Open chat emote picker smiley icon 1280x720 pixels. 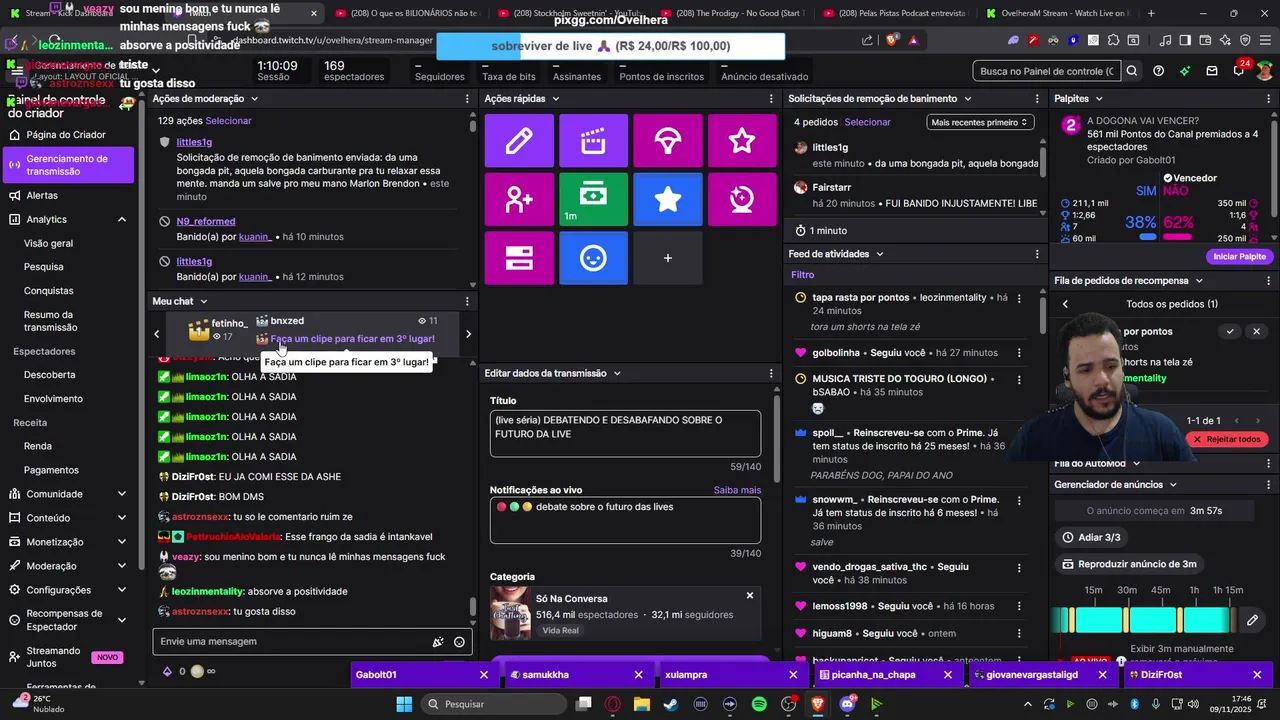[459, 642]
